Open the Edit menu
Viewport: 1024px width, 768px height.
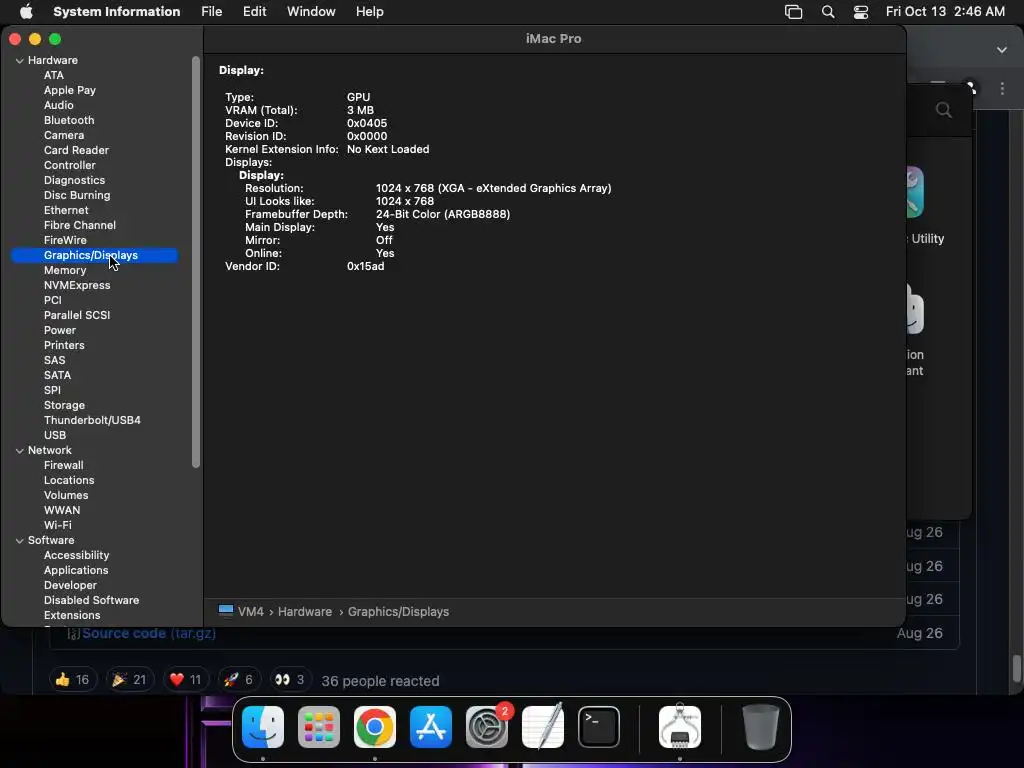coord(254,12)
